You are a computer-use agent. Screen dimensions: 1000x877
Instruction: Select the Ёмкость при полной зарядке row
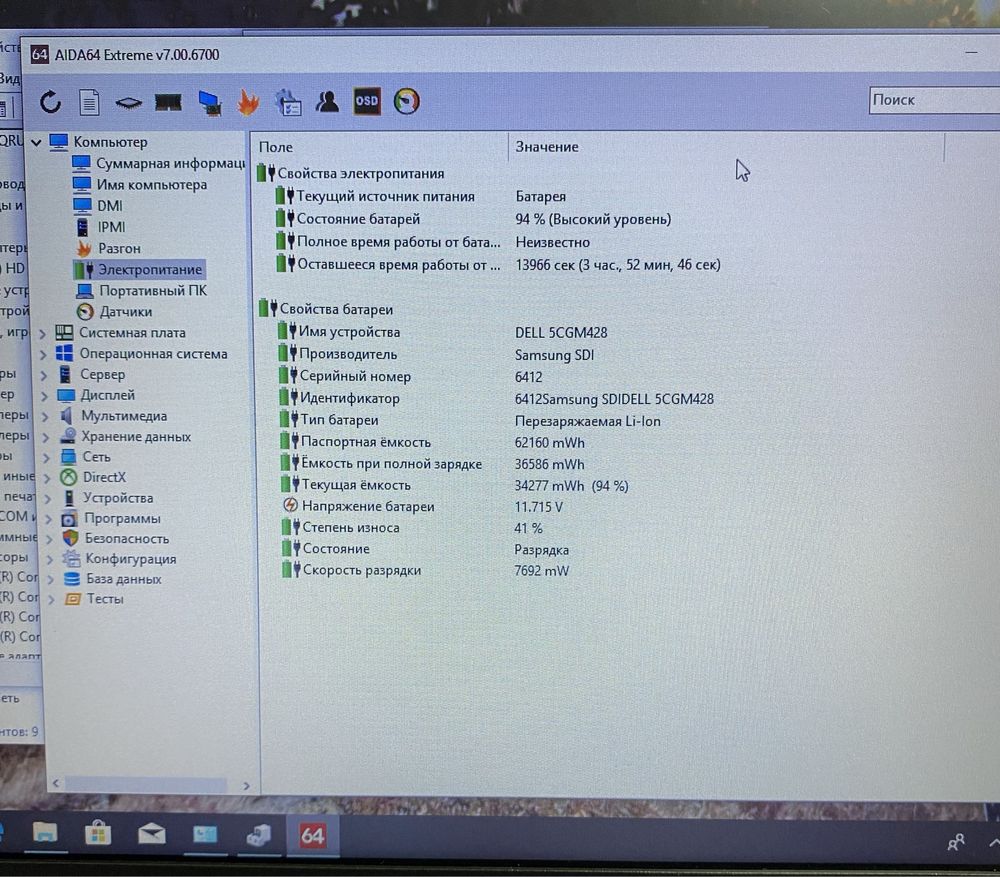click(433, 464)
